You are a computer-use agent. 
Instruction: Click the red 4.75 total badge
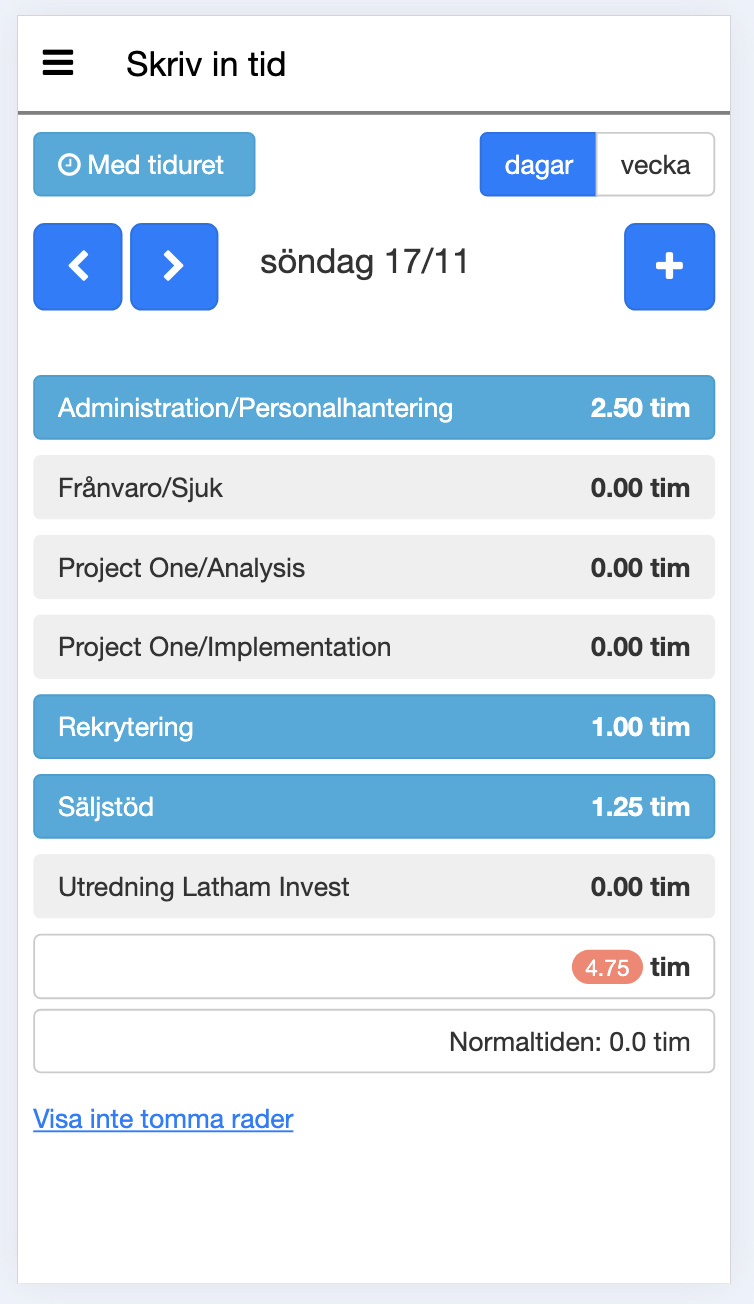click(606, 967)
